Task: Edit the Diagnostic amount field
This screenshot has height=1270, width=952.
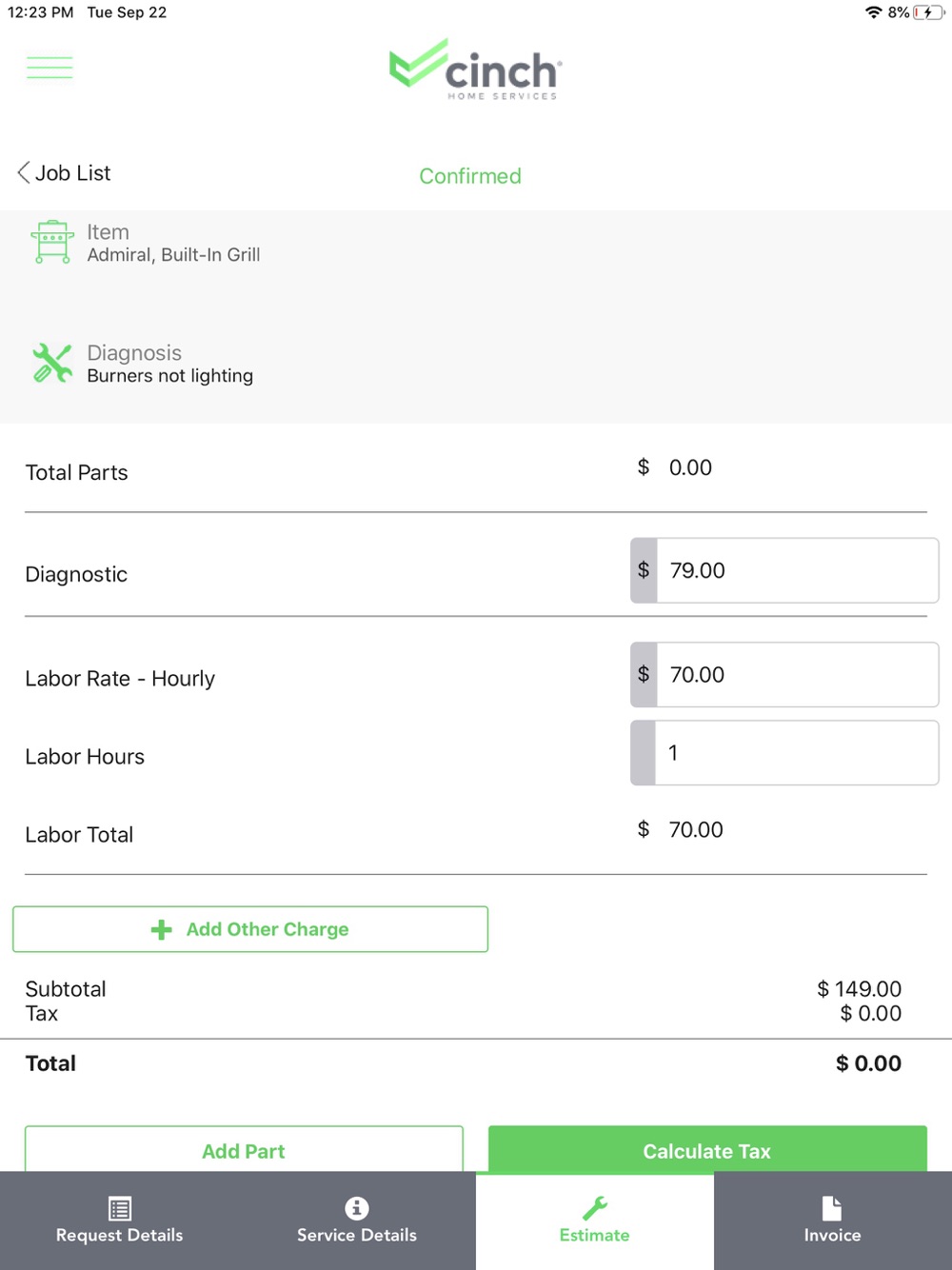Action: pos(796,570)
